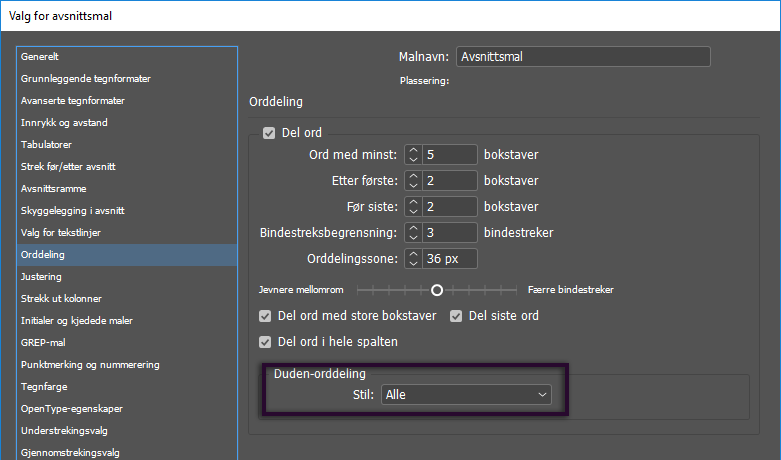Click the Orddelingssone stepper arrows

(x=413, y=259)
